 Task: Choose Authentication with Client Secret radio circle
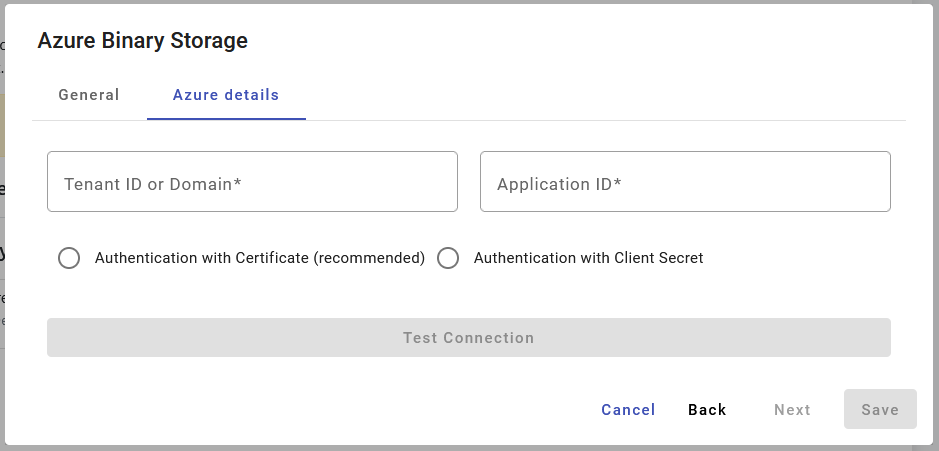(x=448, y=258)
